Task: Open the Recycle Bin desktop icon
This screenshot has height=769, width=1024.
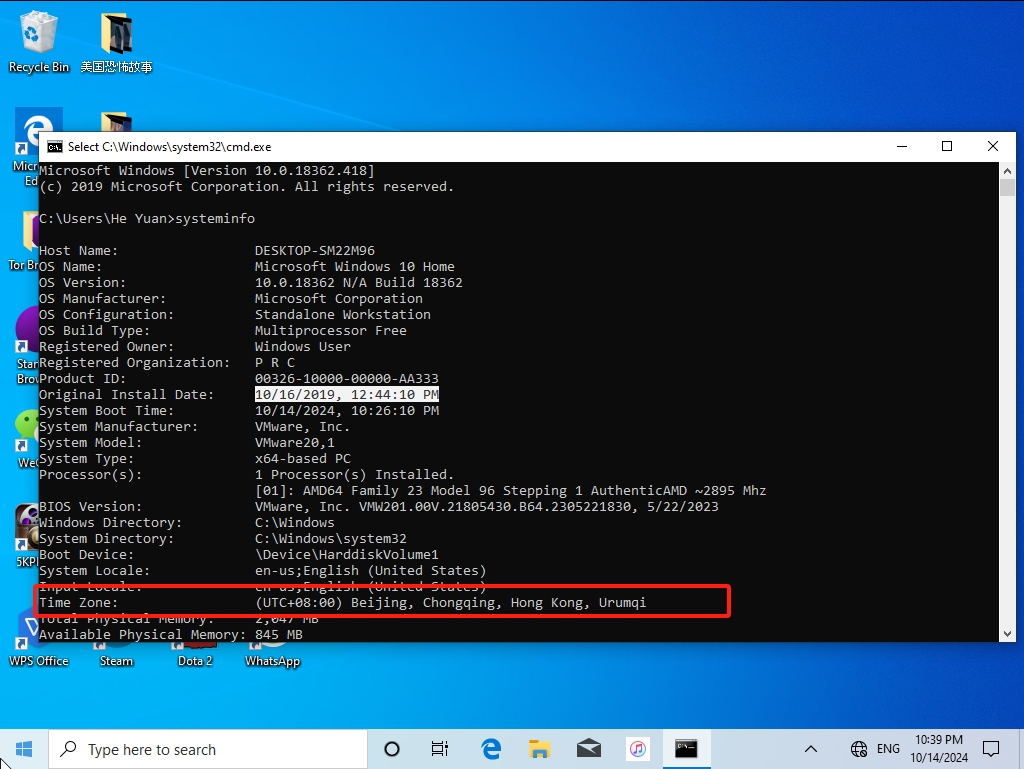Action: 38,42
